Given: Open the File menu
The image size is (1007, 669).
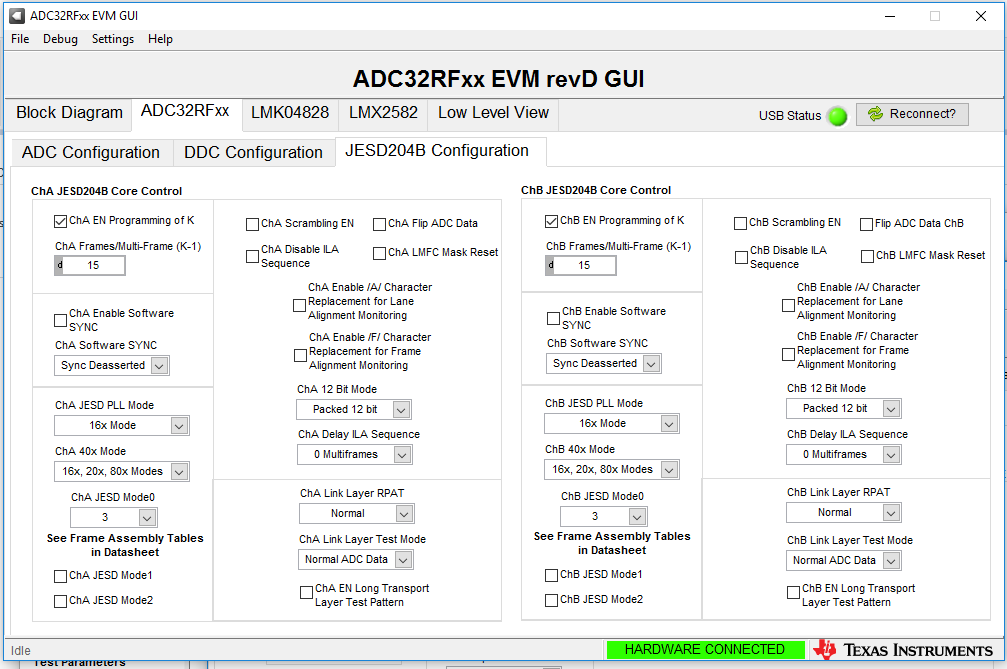Looking at the screenshot, I should pyautogui.click(x=20, y=39).
